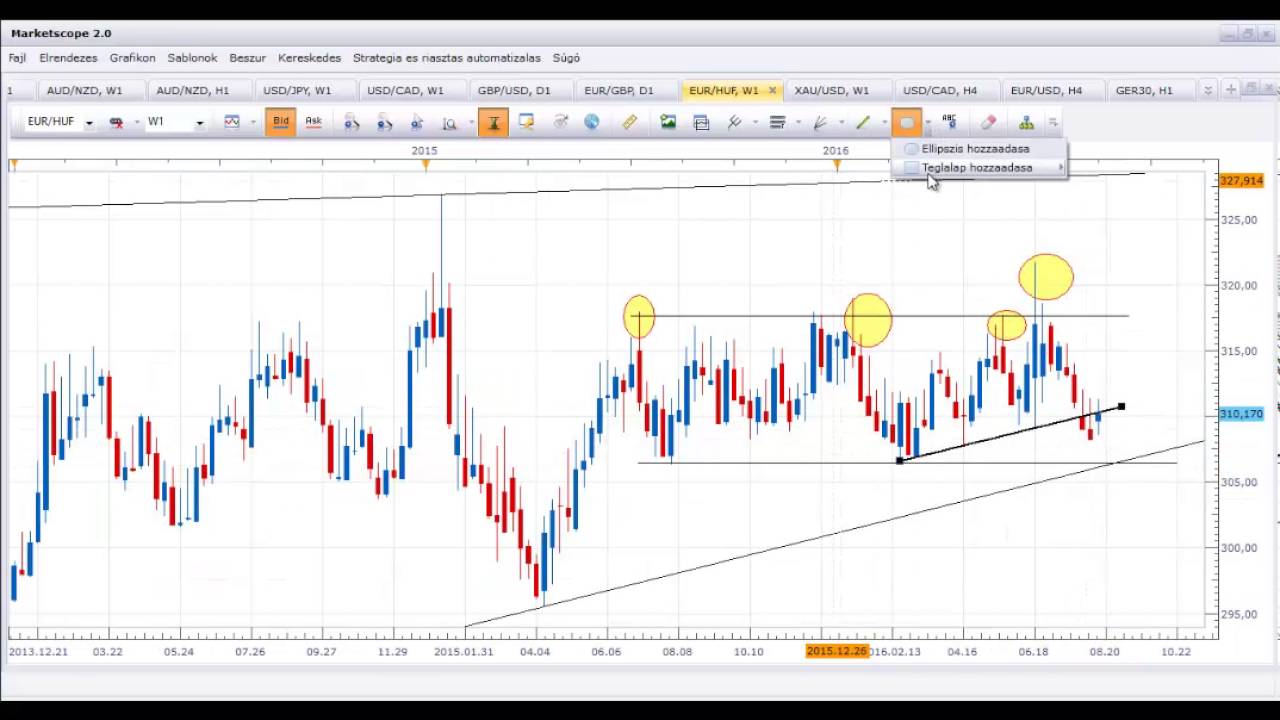Expand the trend line dropdown arrow

(x=884, y=122)
